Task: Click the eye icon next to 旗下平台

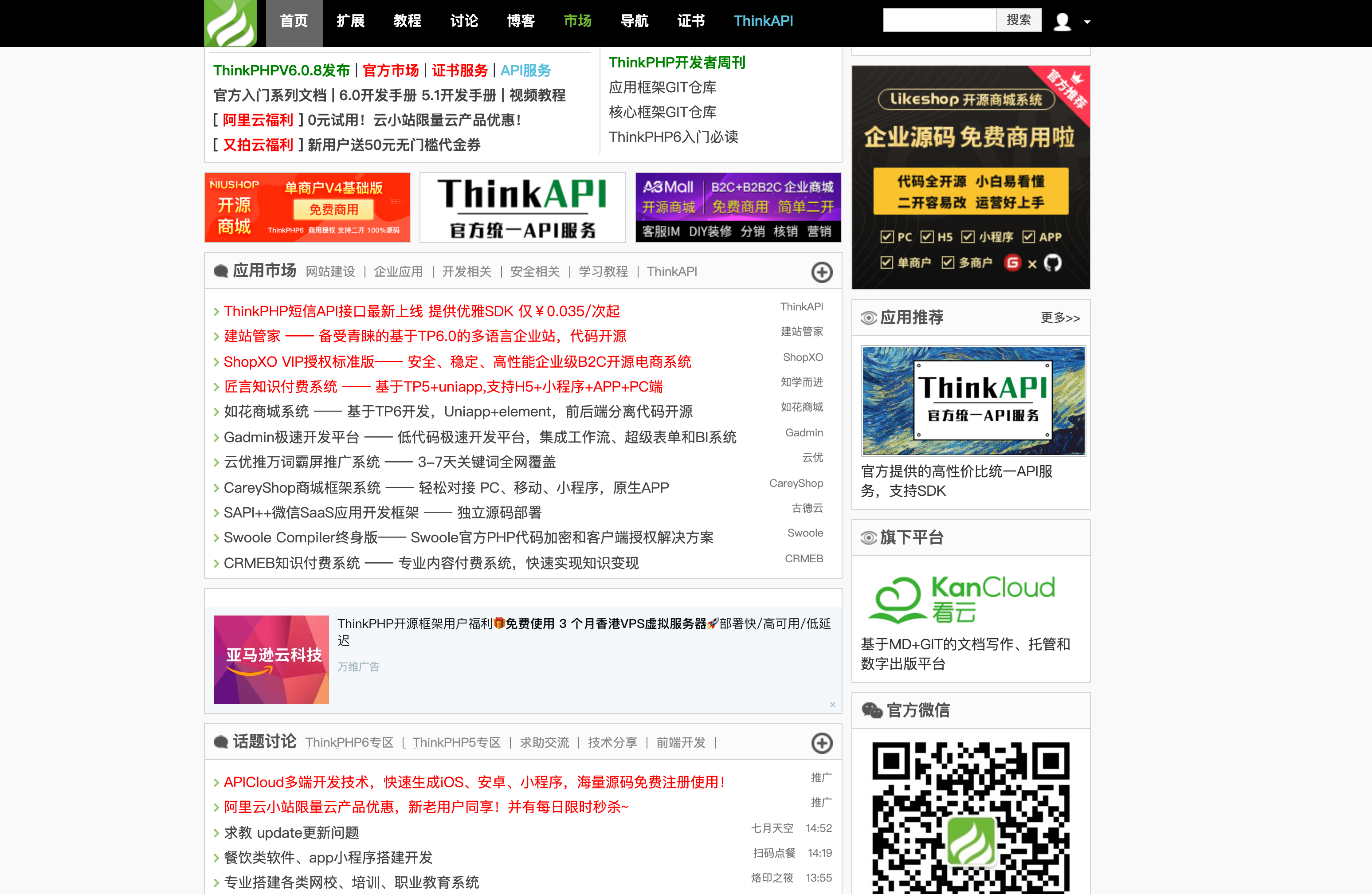Action: click(x=869, y=538)
